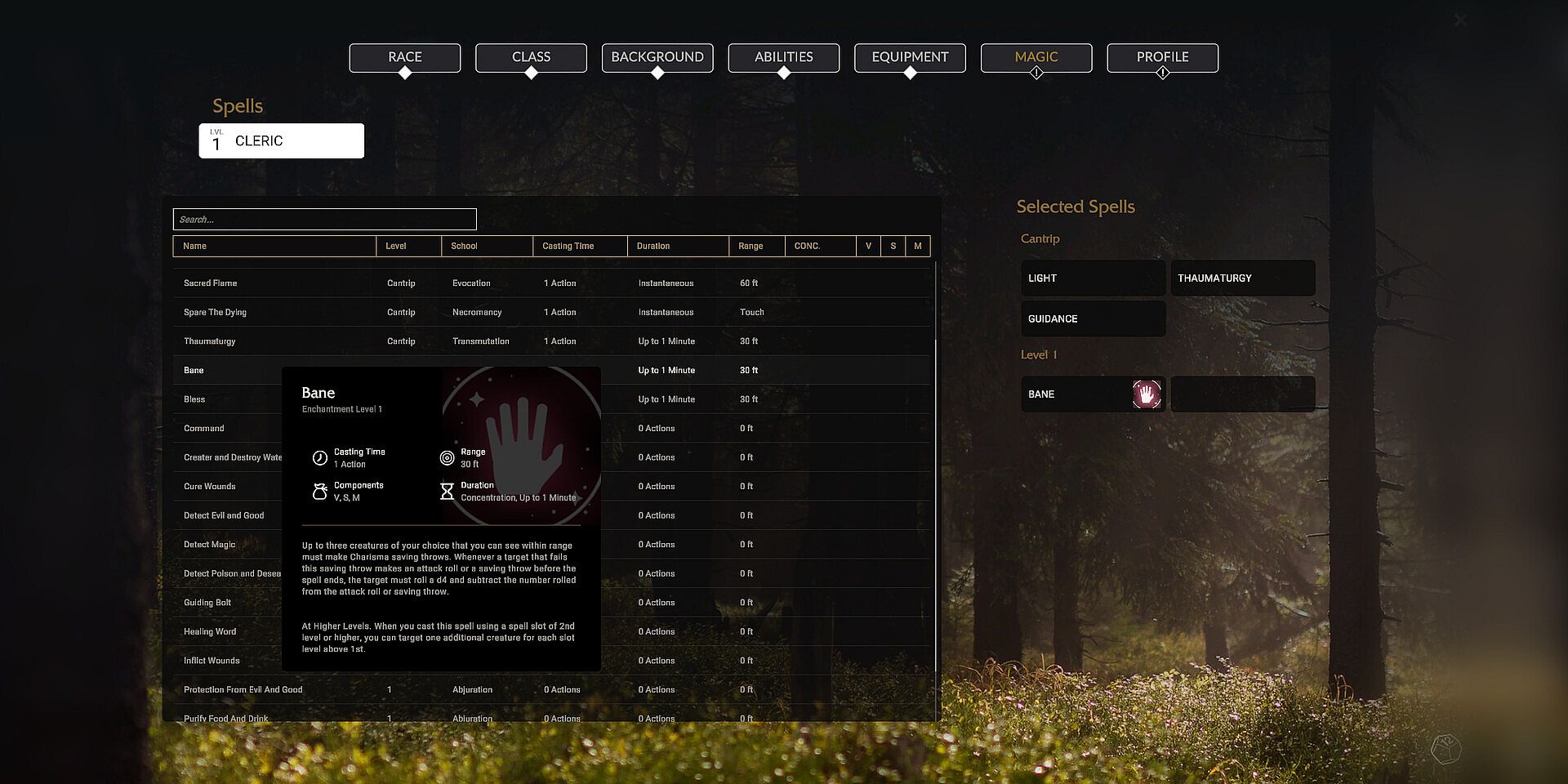Open the RACE tab
This screenshot has height=784, width=1568.
click(404, 57)
